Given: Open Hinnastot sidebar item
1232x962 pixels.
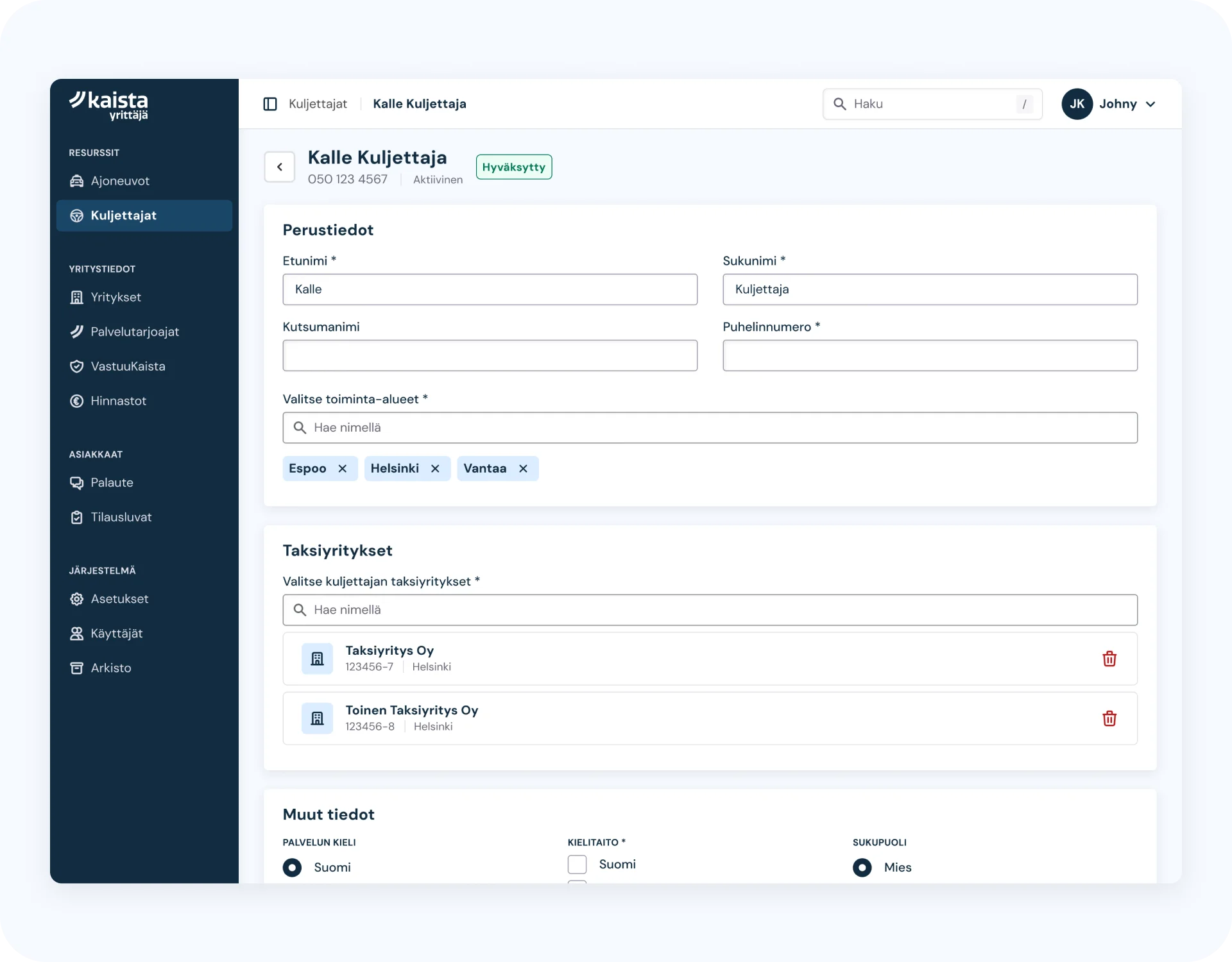Looking at the screenshot, I should (119, 401).
